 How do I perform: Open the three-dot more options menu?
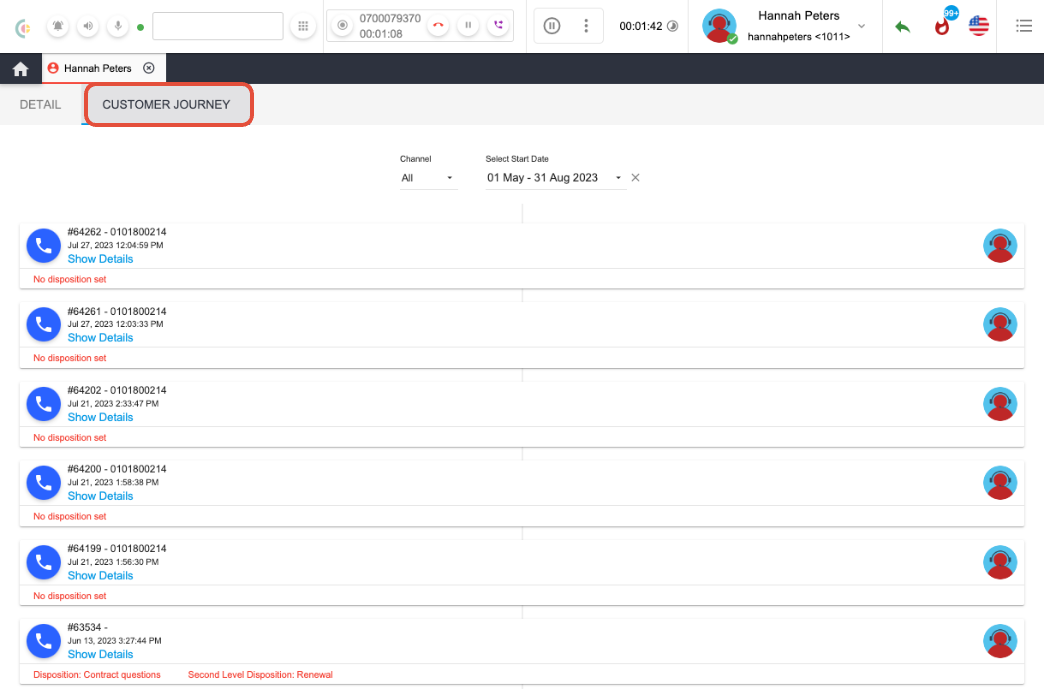point(586,26)
